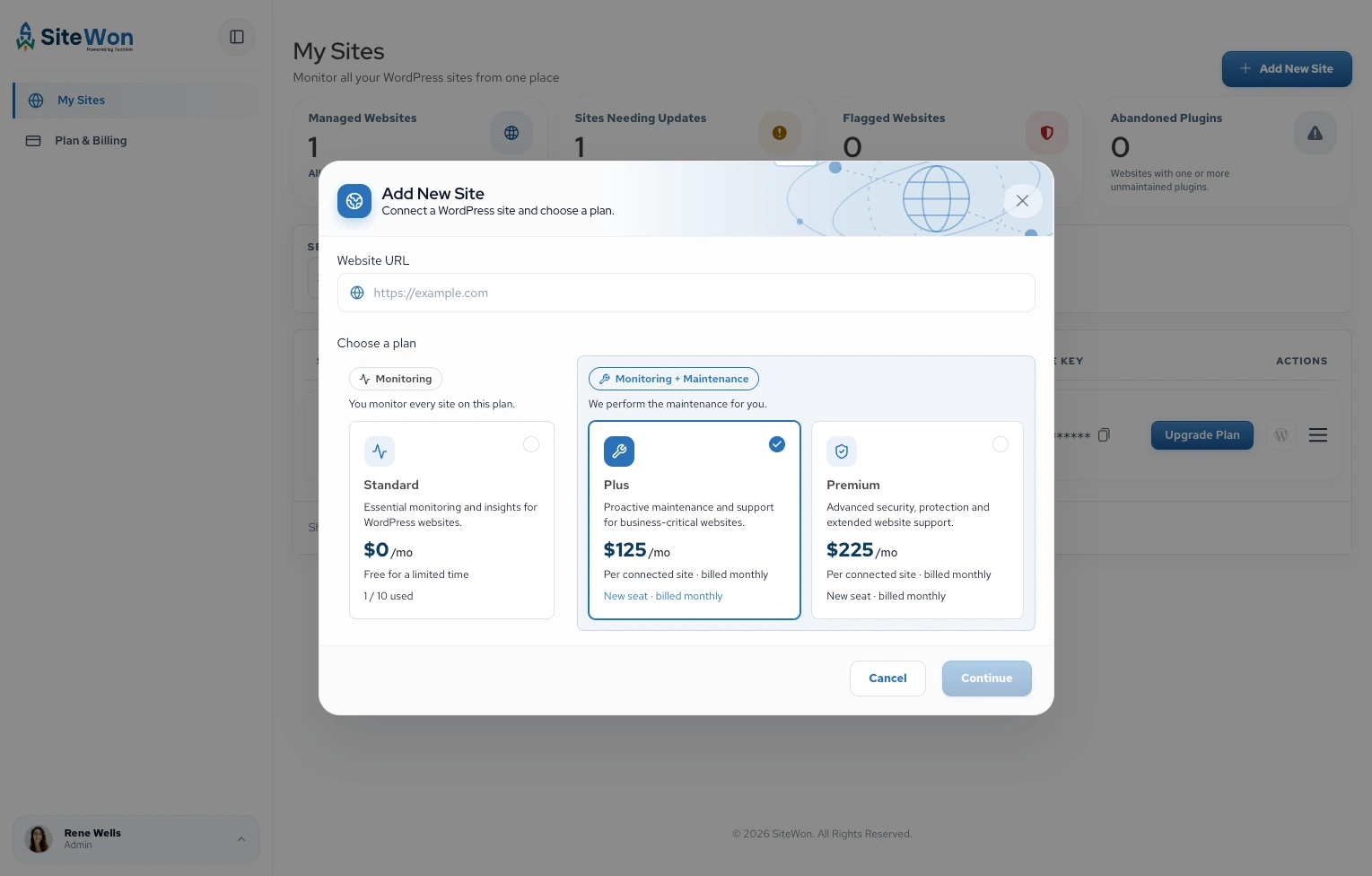Open the hamburger row menu in Actions
This screenshot has height=876, width=1372.
(x=1318, y=435)
